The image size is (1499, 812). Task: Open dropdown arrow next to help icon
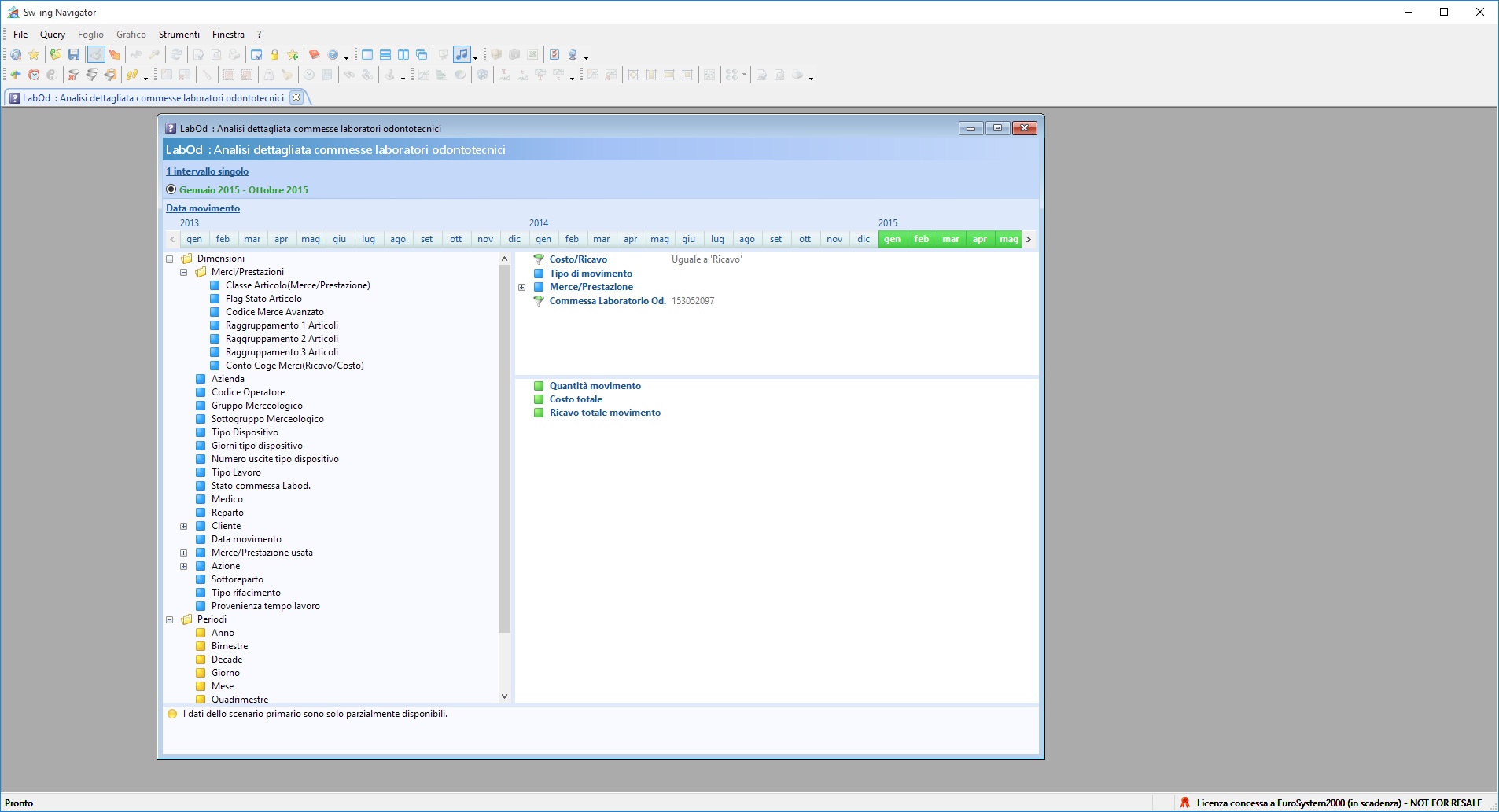point(346,57)
